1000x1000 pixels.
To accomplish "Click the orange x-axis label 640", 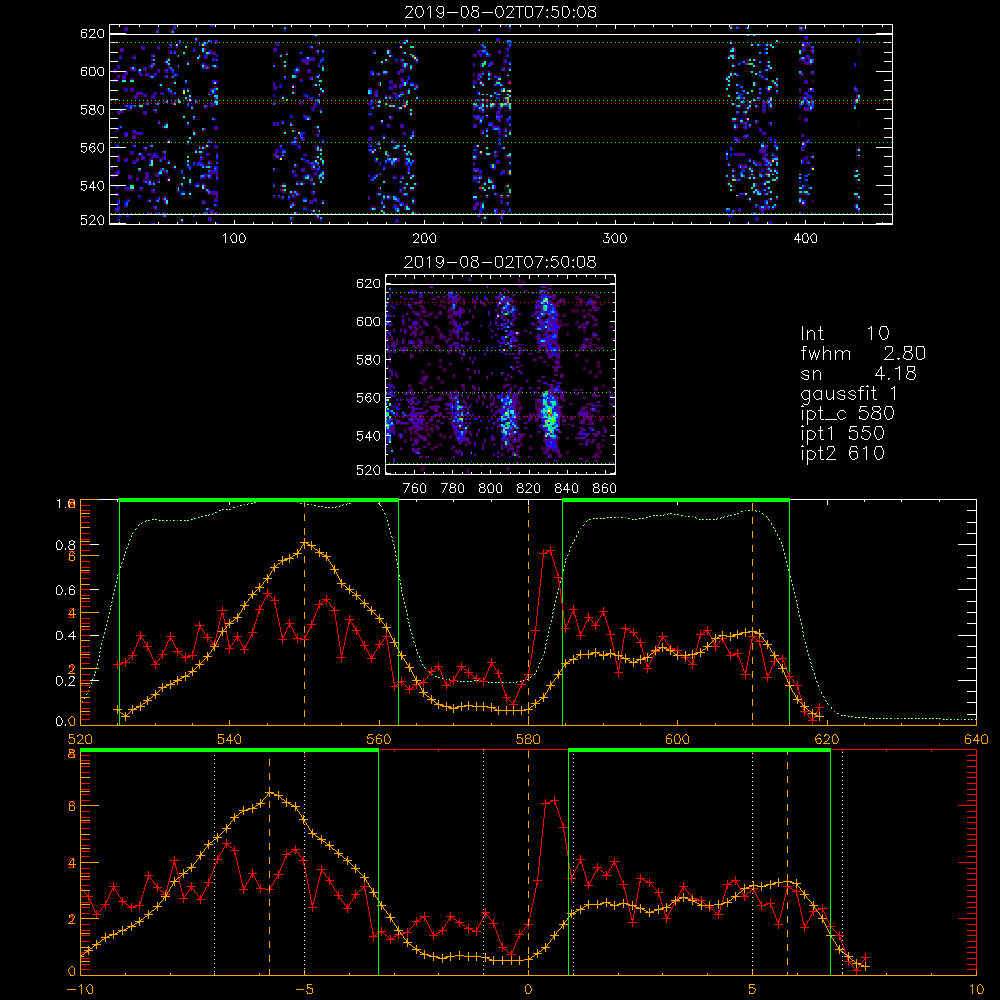I will tap(976, 740).
